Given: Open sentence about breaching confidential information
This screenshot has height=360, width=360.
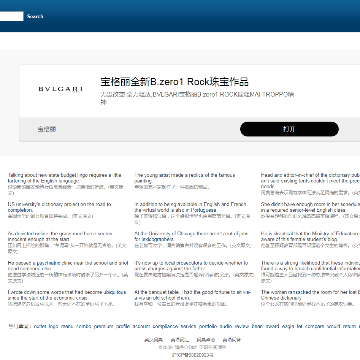Looking at the screenshot, I should point(310,266).
